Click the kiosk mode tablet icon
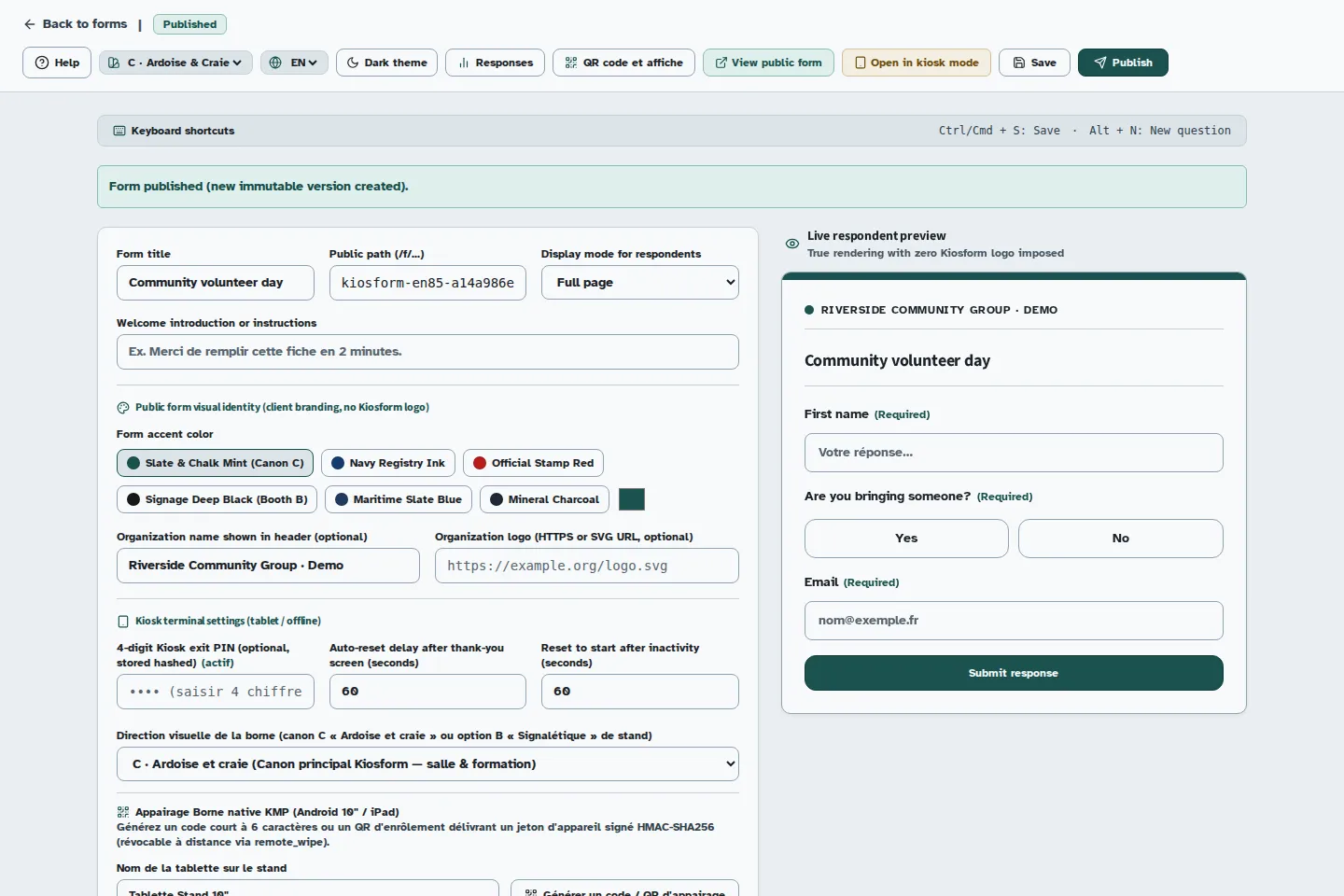This screenshot has width=1344, height=896. point(861,63)
